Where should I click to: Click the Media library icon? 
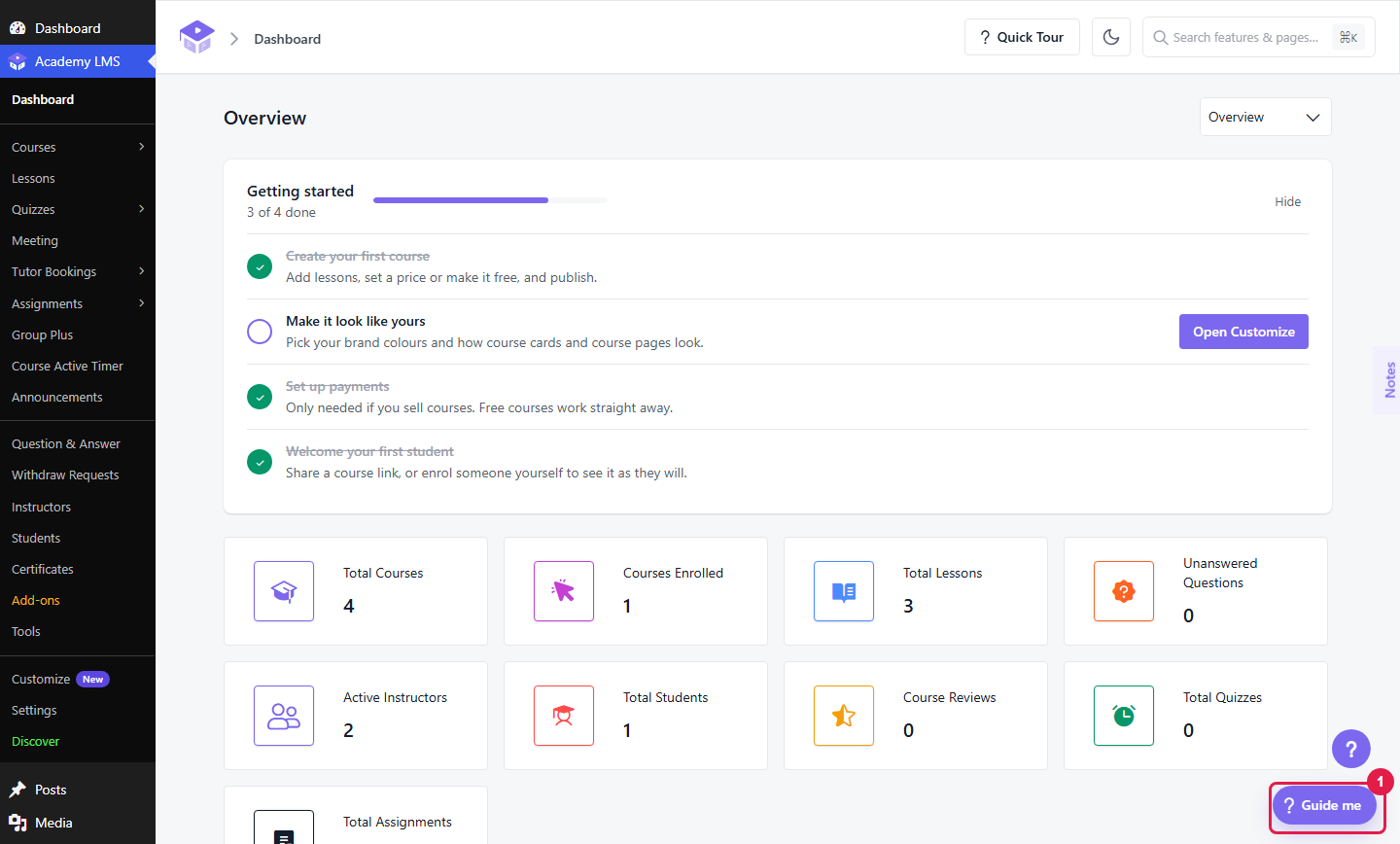[17, 823]
